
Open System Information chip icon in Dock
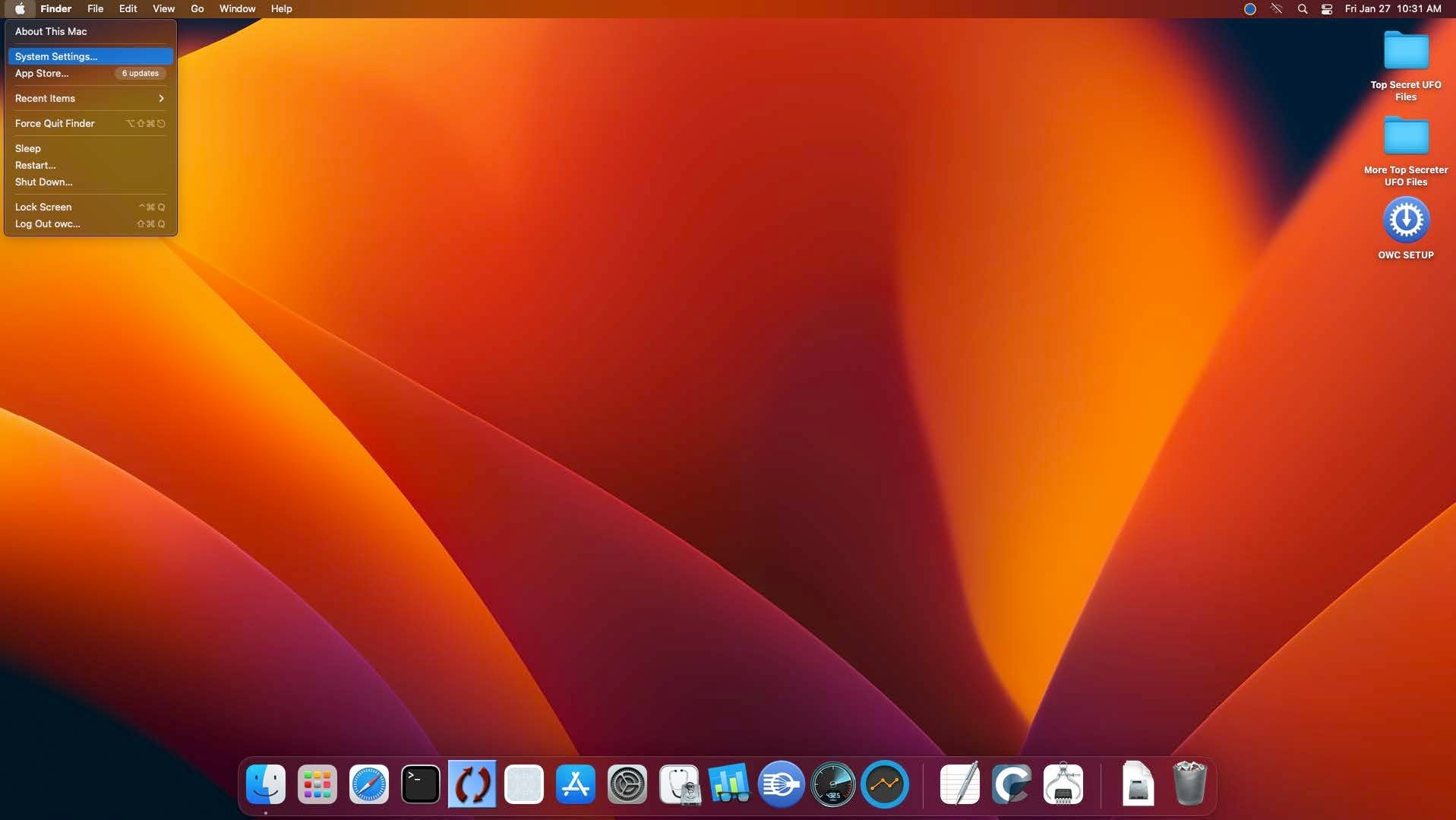[x=1063, y=784]
